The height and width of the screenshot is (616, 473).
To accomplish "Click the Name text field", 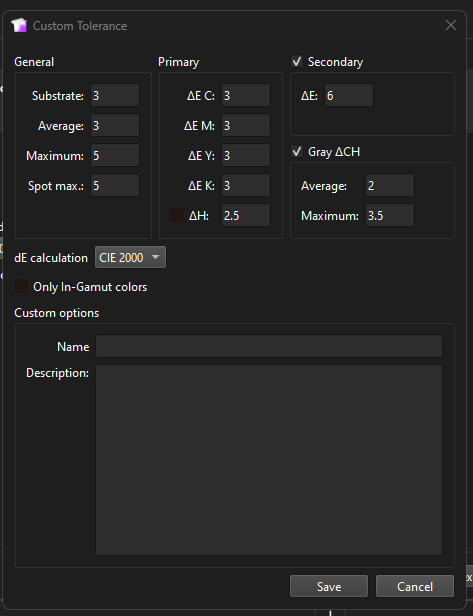I will (269, 346).
